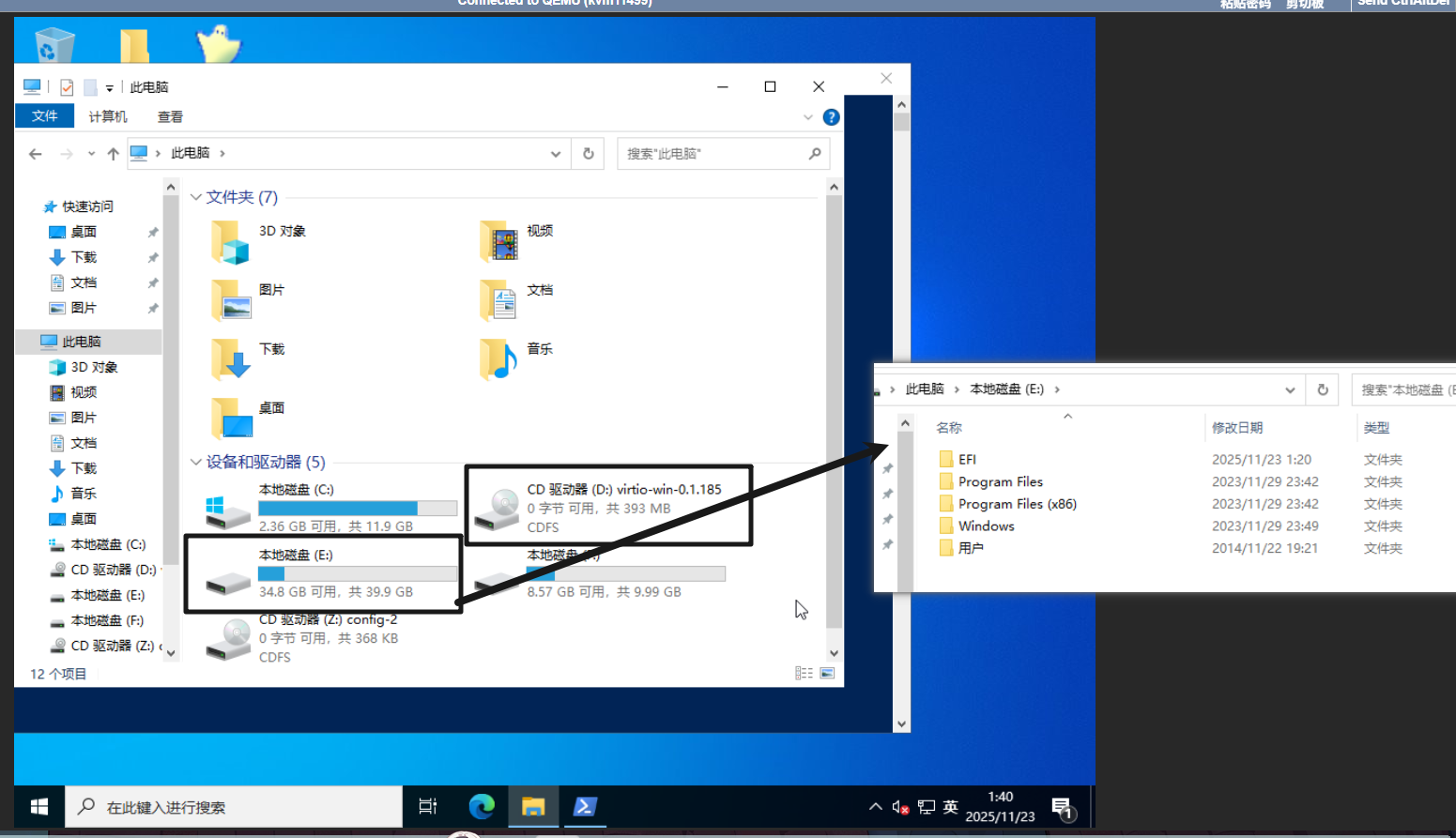Switch to large icons view in status bar
1456x838 pixels.
(x=827, y=673)
